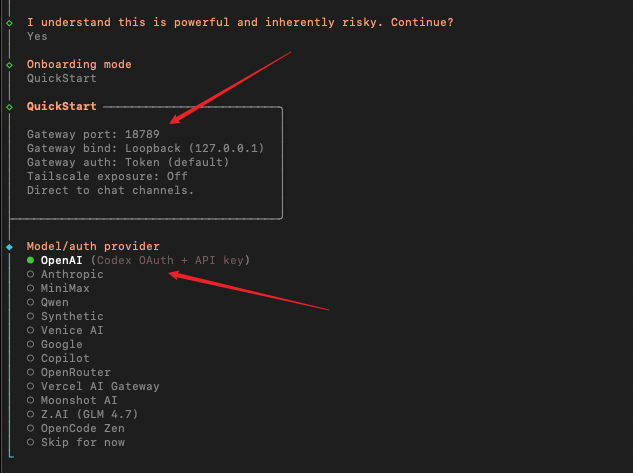Pick Vercel AI Gateway option
The image size is (633, 473).
click(x=93, y=386)
